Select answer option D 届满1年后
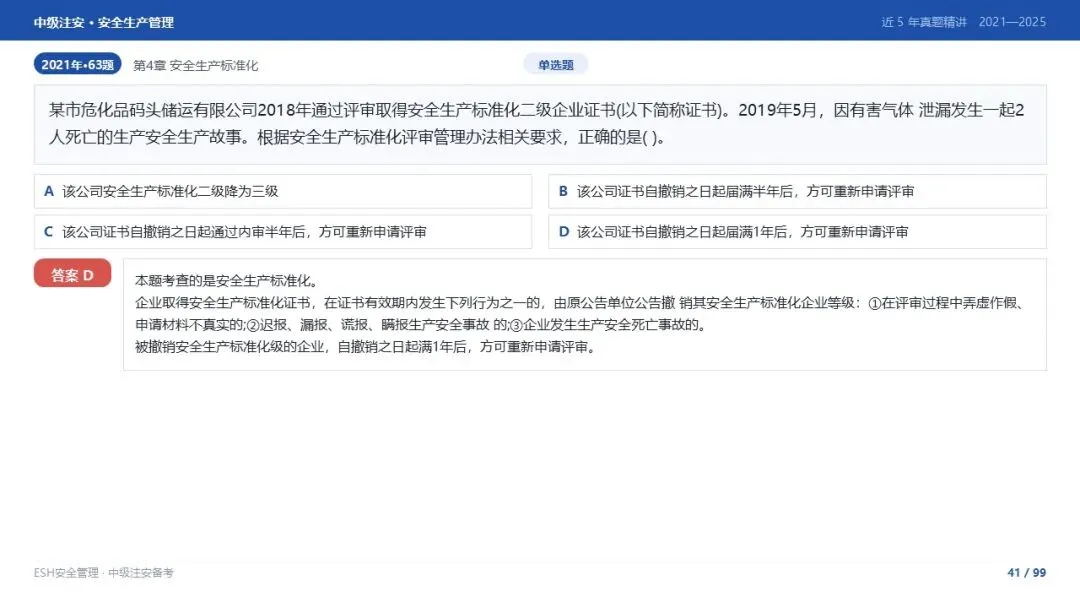The height and width of the screenshot is (608, 1080). pos(797,232)
